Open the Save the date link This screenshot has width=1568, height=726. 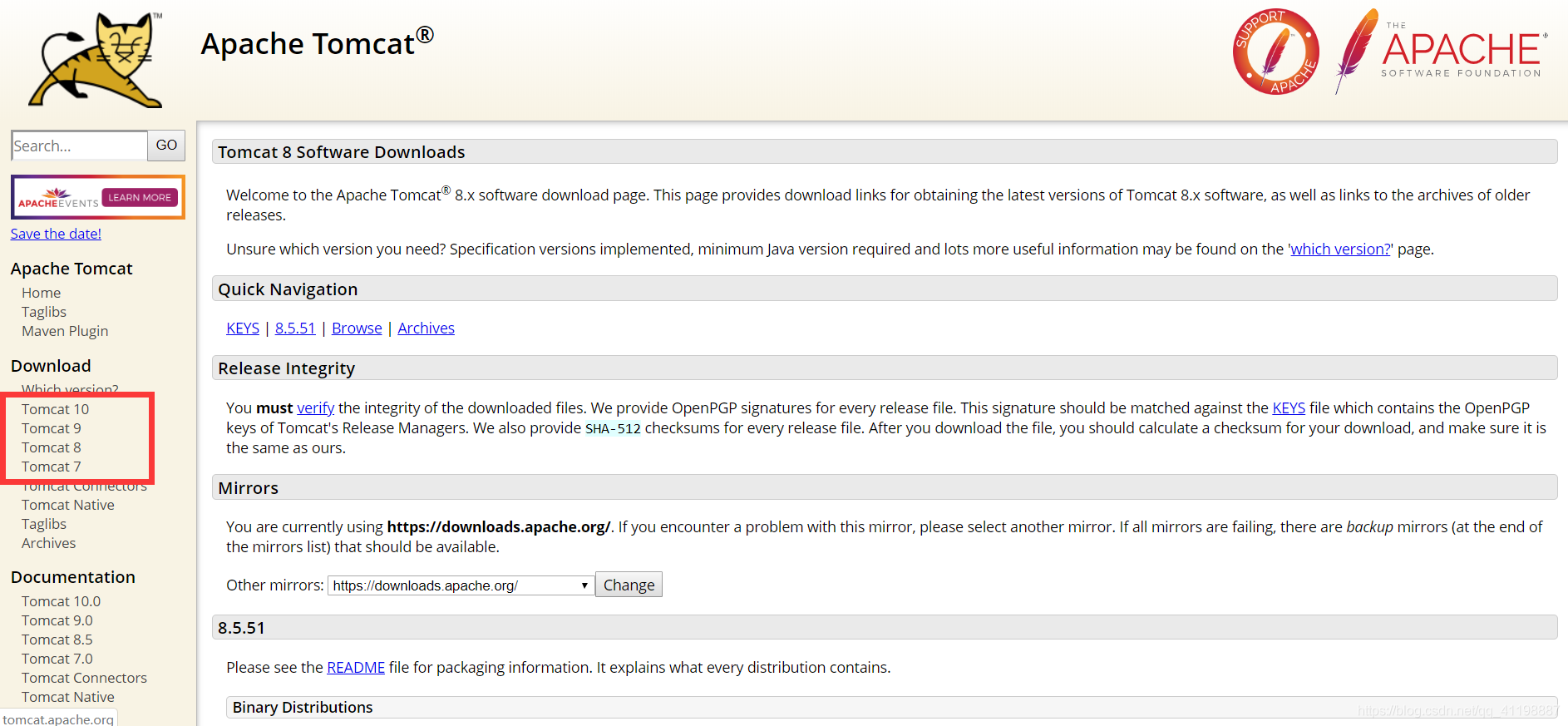pyautogui.click(x=56, y=234)
